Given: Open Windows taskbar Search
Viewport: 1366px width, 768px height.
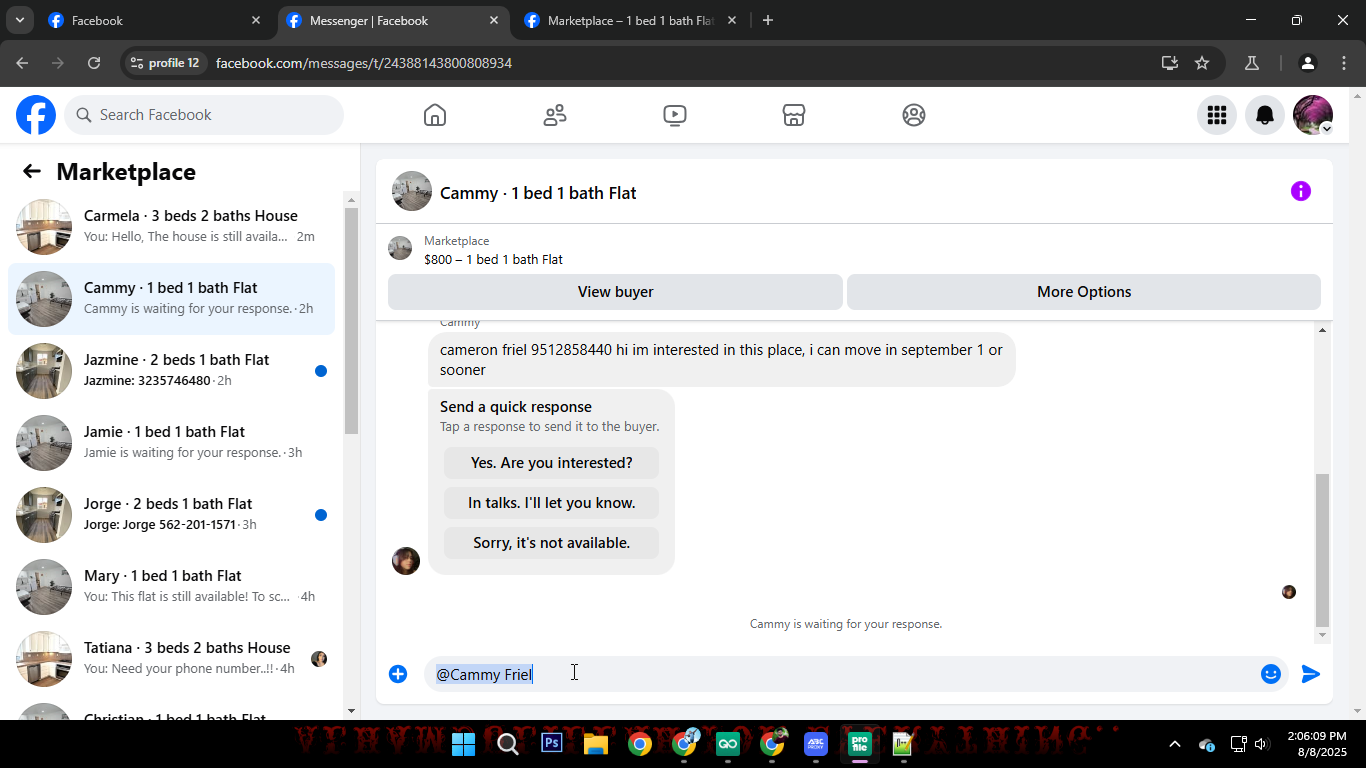Looking at the screenshot, I should point(508,744).
